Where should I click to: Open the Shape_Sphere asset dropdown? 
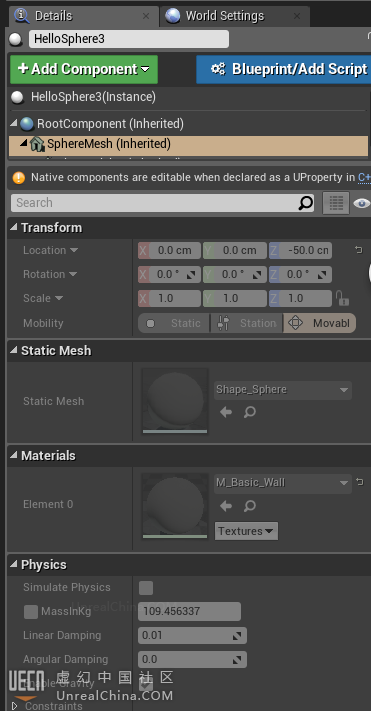click(283, 390)
